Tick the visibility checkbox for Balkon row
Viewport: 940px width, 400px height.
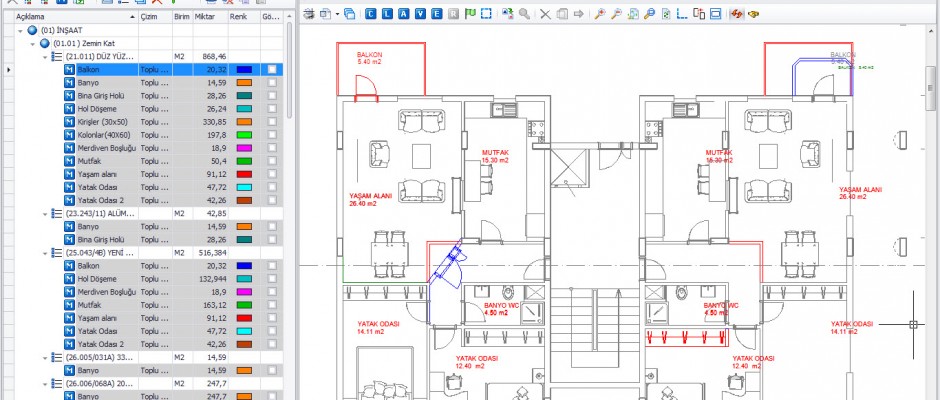pyautogui.click(x=272, y=70)
